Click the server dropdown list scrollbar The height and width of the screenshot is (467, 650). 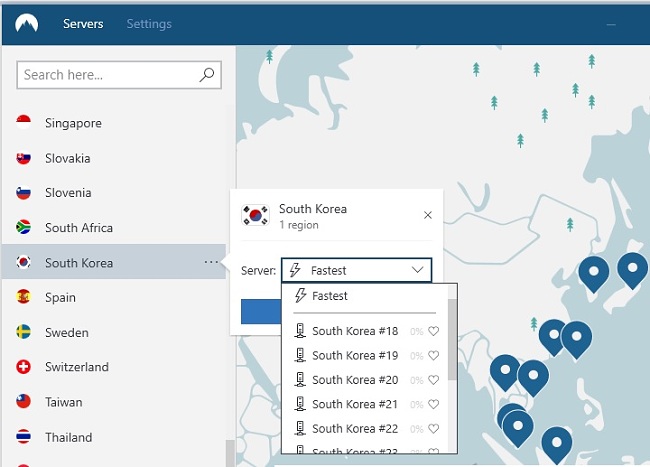pos(452,339)
